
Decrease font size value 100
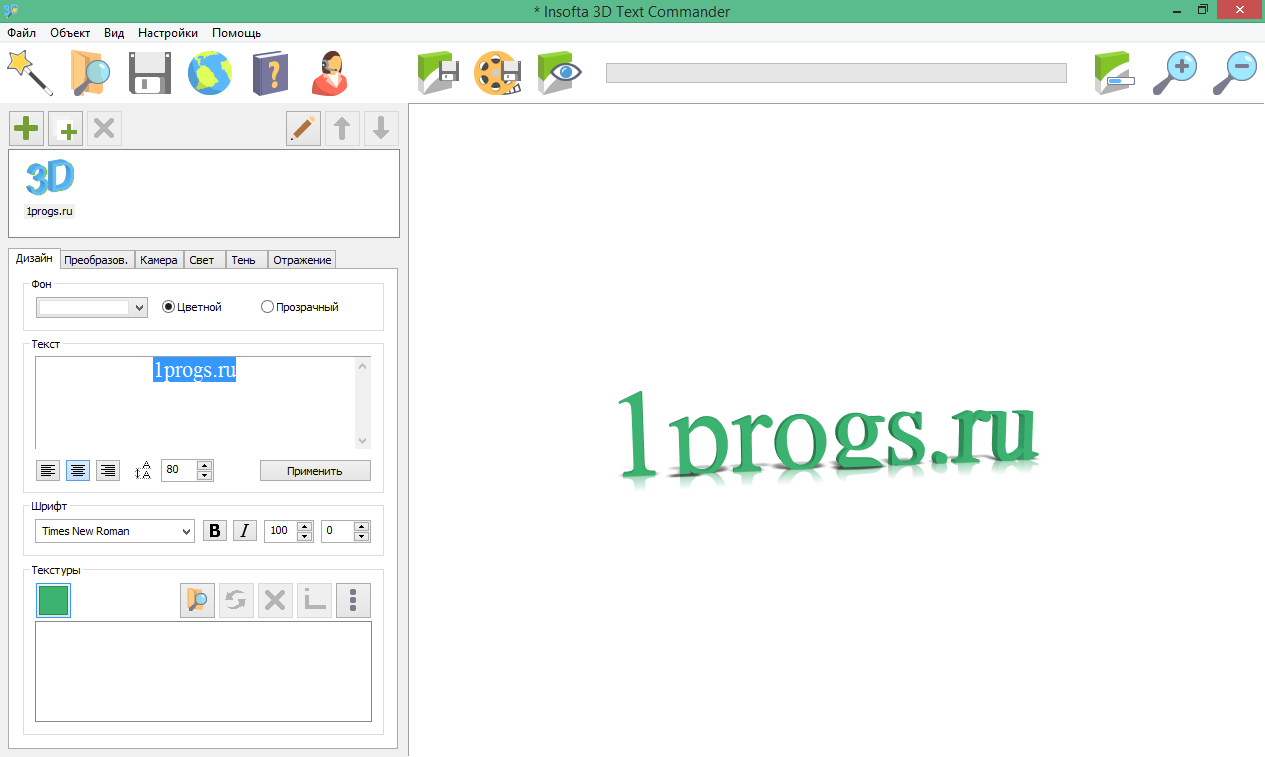click(x=306, y=537)
